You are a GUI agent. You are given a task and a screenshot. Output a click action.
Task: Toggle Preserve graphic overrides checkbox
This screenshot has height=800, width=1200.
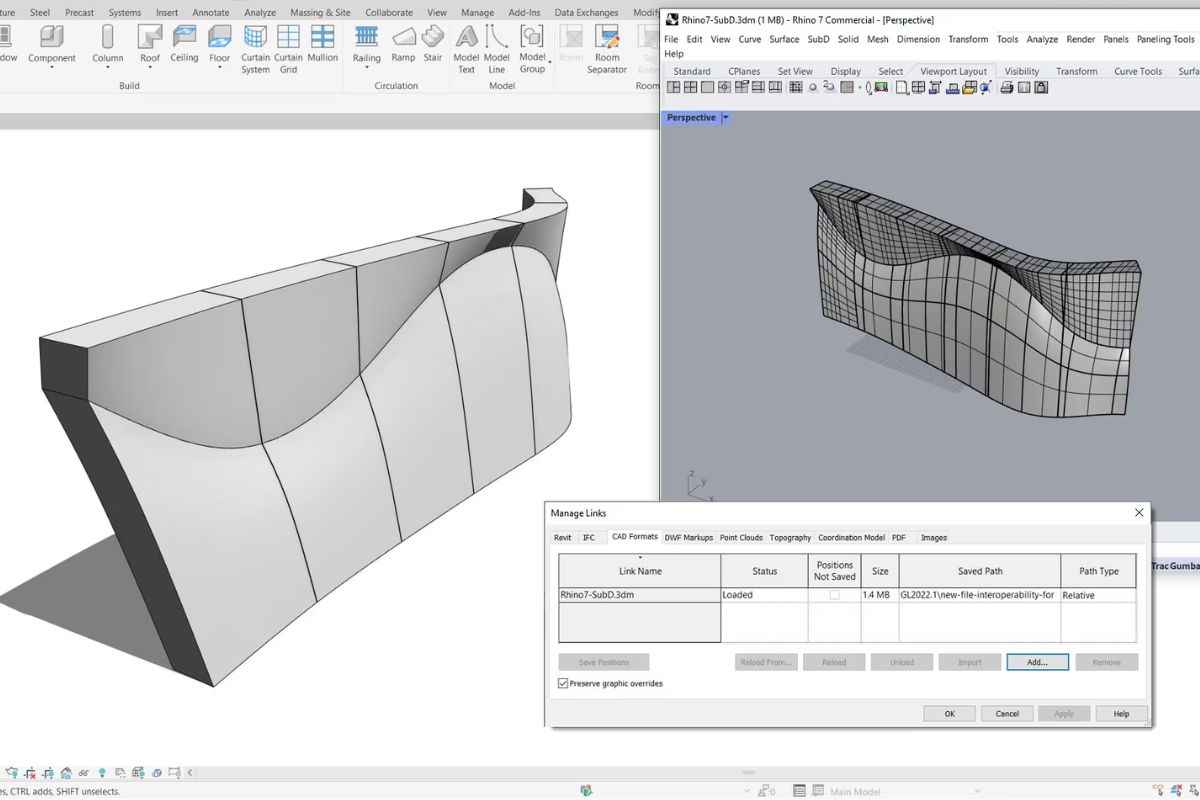pyautogui.click(x=563, y=684)
